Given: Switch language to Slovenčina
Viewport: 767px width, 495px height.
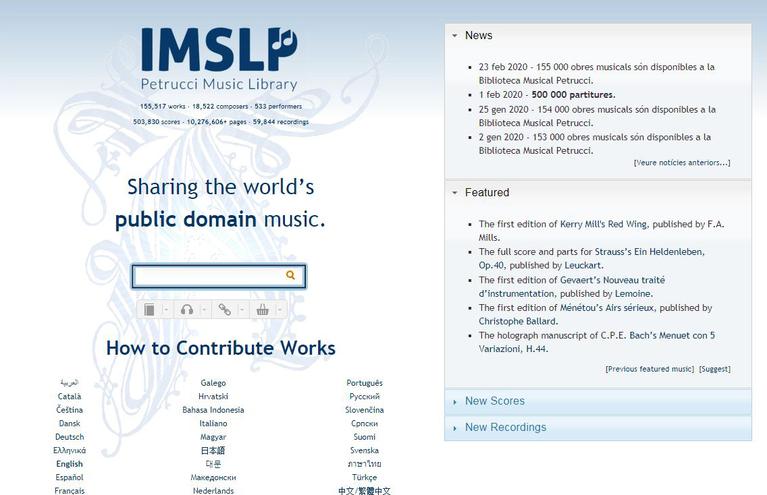Looking at the screenshot, I should [x=364, y=410].
